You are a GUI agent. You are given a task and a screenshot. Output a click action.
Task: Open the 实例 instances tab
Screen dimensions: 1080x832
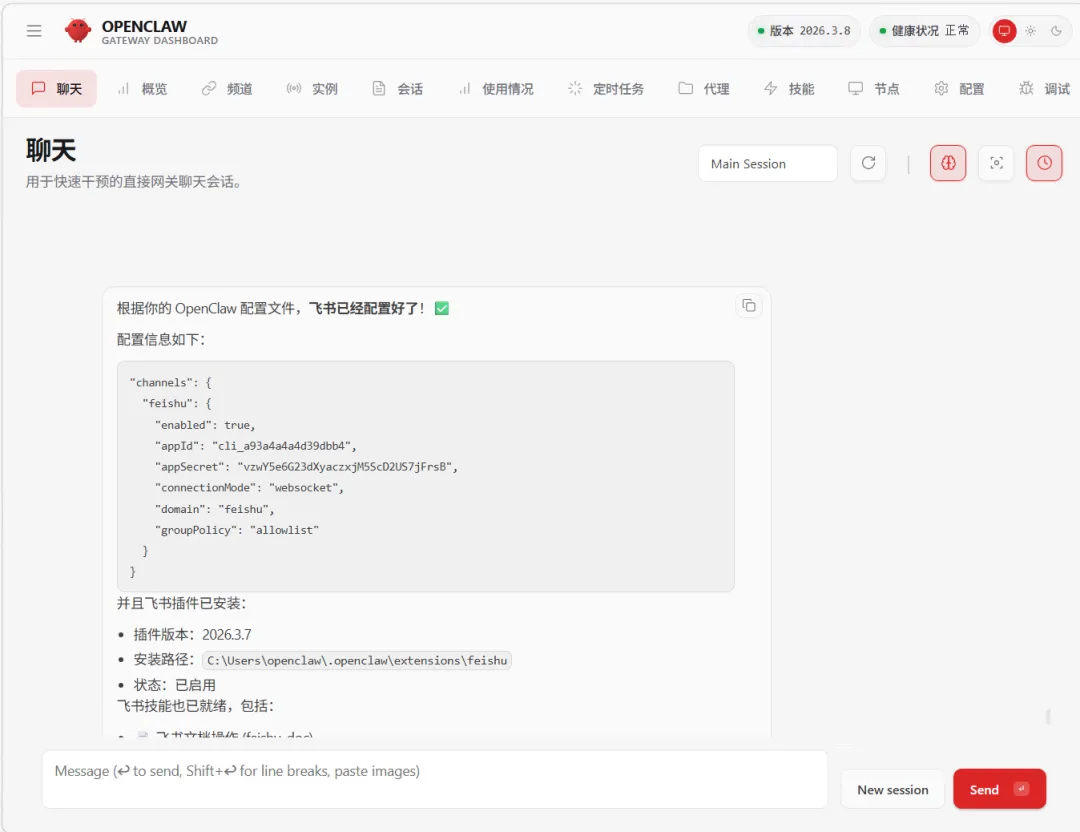312,89
